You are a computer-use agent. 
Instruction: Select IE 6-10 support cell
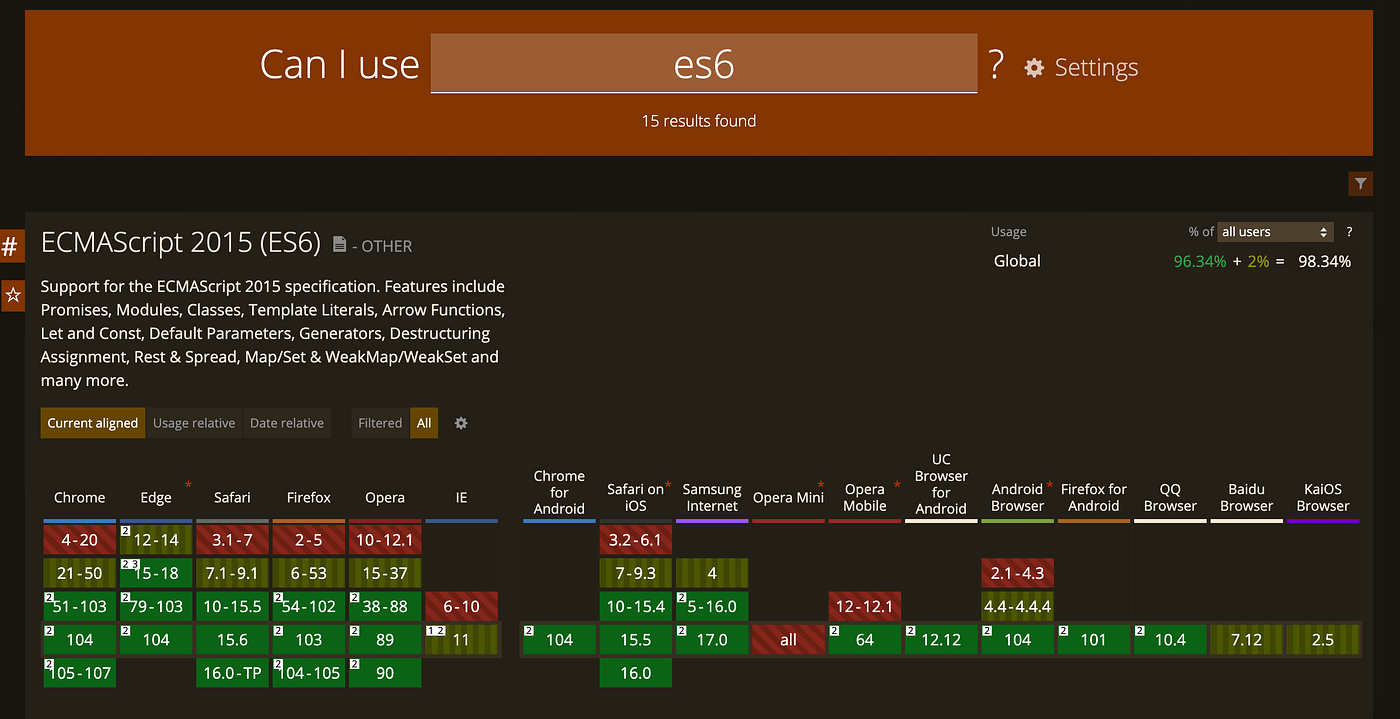[x=461, y=606]
